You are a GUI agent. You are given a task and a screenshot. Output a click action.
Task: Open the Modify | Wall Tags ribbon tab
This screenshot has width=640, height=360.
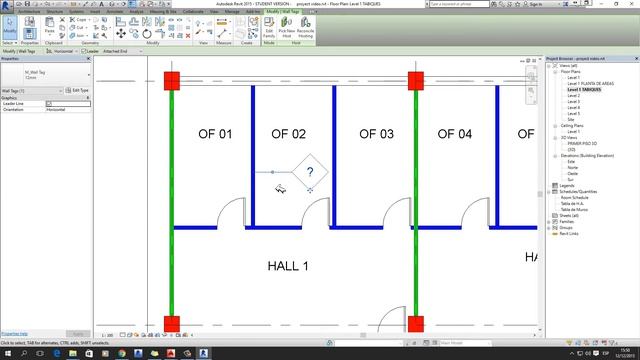coord(283,12)
